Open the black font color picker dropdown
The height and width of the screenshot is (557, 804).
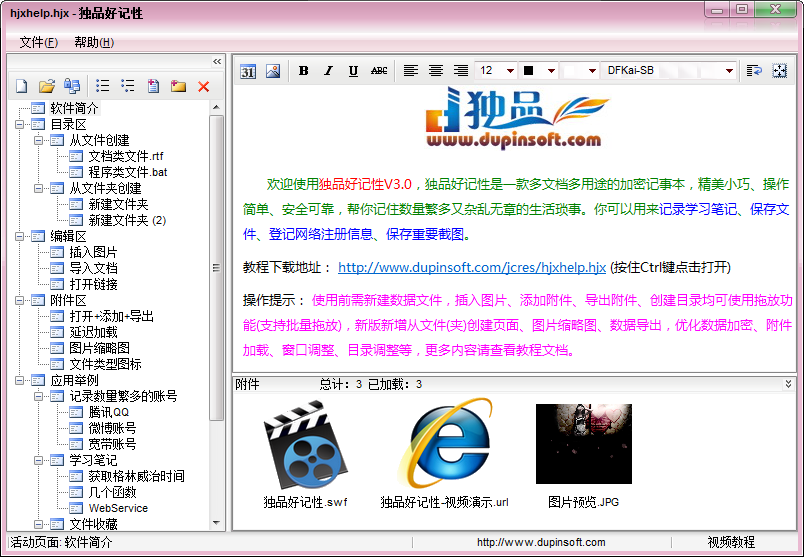(x=551, y=71)
